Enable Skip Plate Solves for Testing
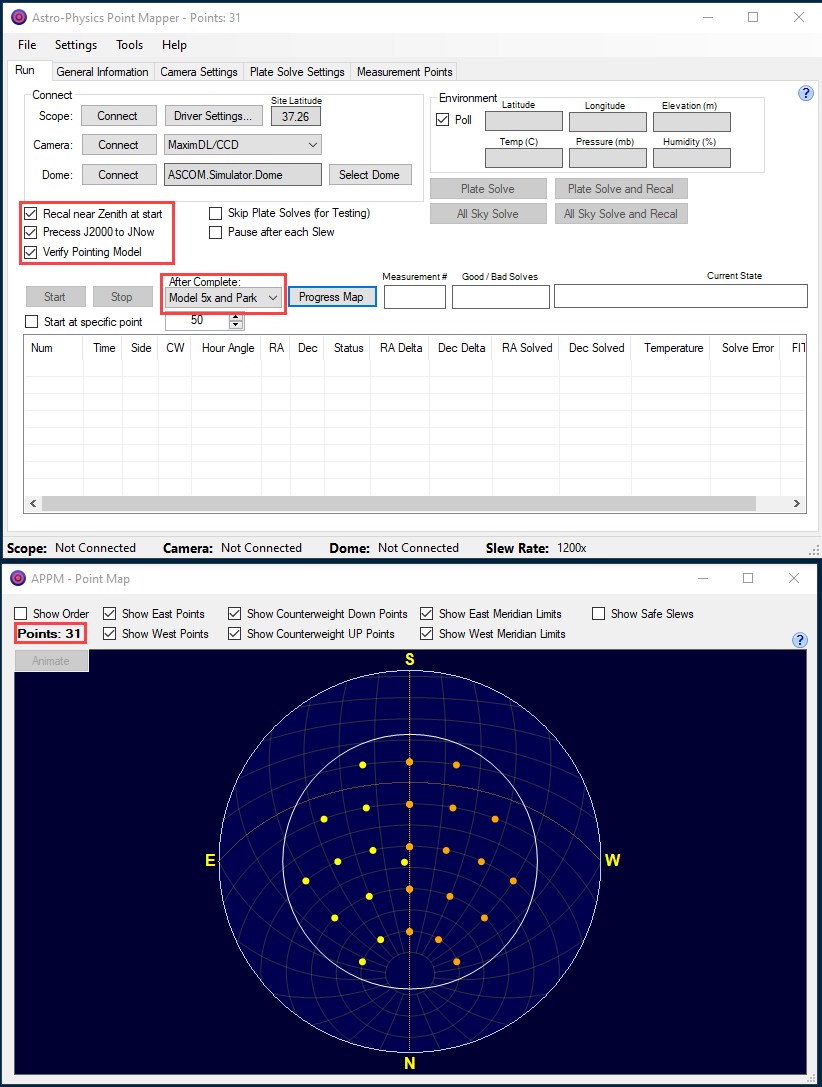822x1087 pixels. (216, 213)
